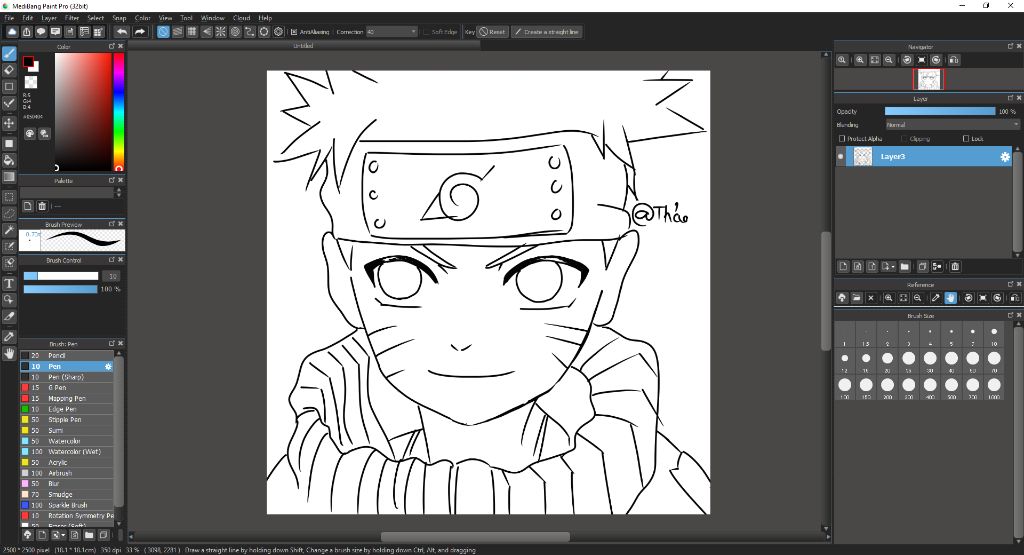Float the Navigator panel

[x=1010, y=46]
